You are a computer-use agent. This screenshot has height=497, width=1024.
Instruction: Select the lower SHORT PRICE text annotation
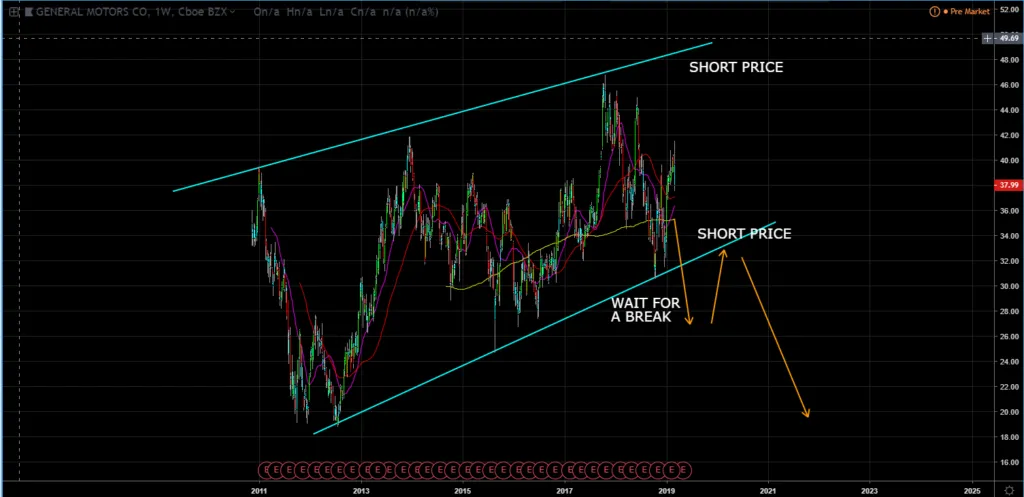point(744,234)
